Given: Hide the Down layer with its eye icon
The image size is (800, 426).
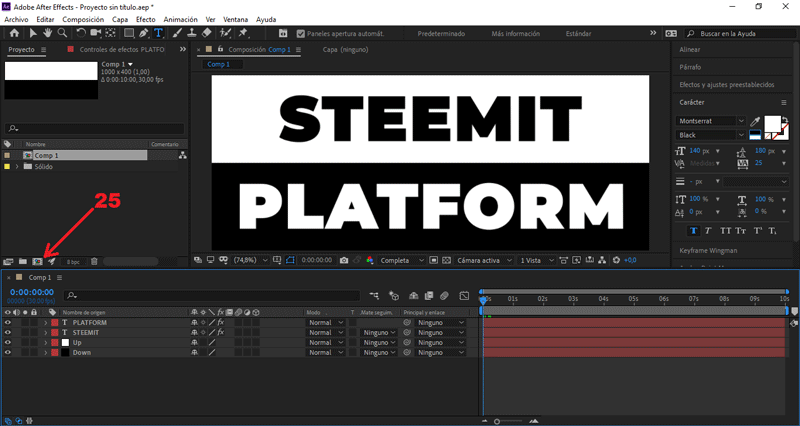Looking at the screenshot, I should pos(8,353).
